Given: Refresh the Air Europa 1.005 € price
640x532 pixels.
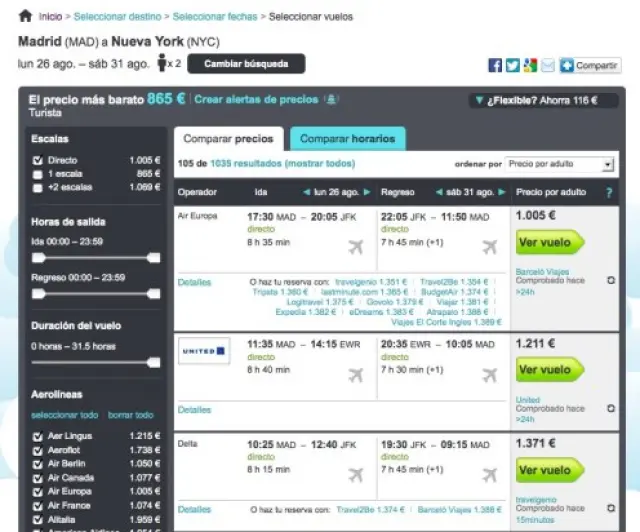Looking at the screenshot, I should (611, 281).
